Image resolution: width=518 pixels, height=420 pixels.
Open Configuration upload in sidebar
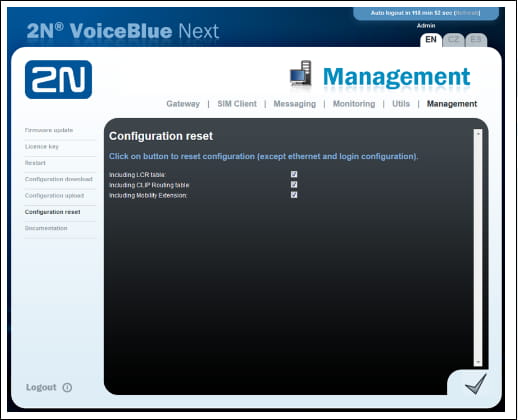tap(54, 196)
